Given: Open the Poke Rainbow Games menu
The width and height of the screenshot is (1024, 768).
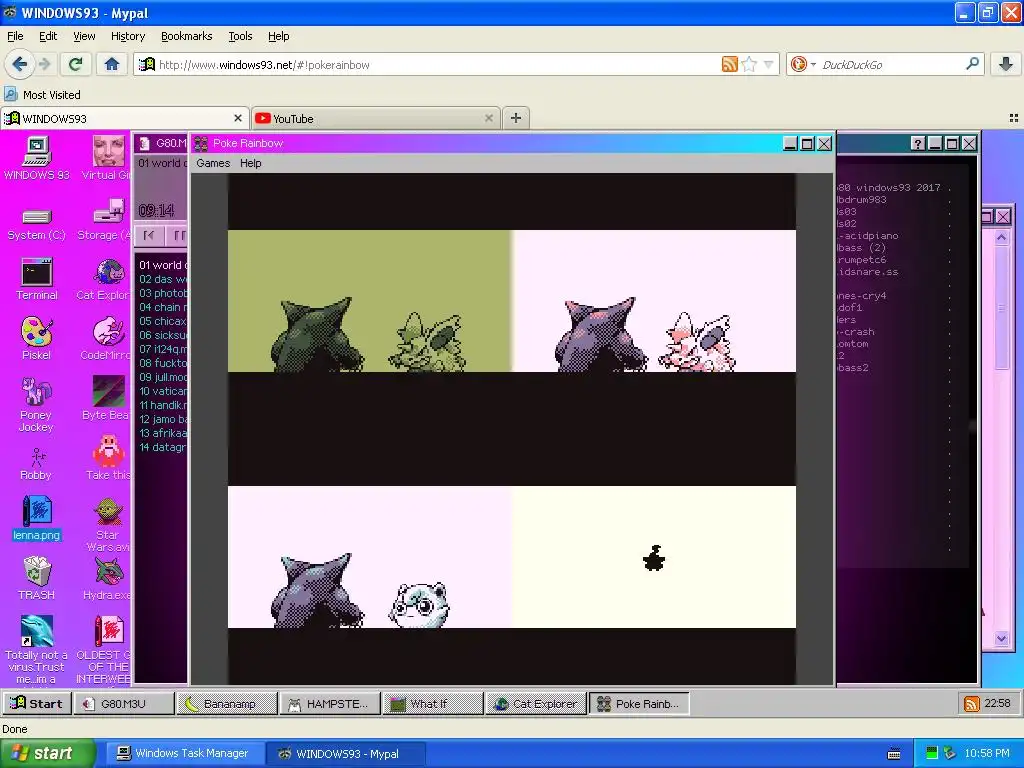Looking at the screenshot, I should click(x=213, y=163).
